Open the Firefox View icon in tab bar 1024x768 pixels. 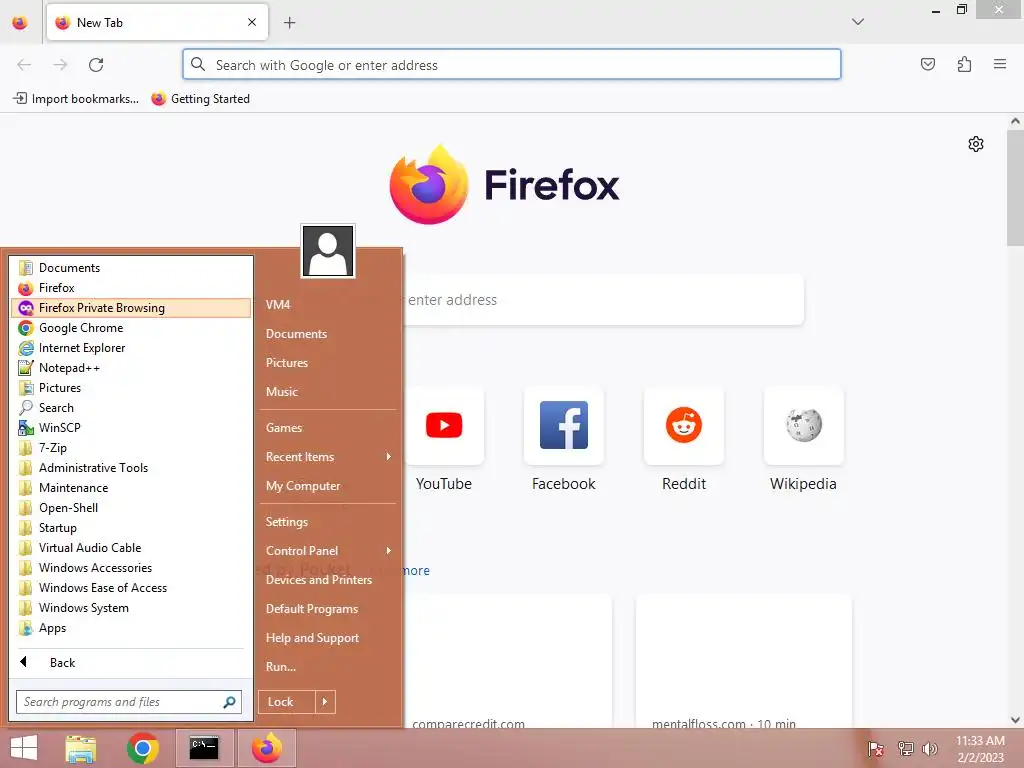[20, 23]
